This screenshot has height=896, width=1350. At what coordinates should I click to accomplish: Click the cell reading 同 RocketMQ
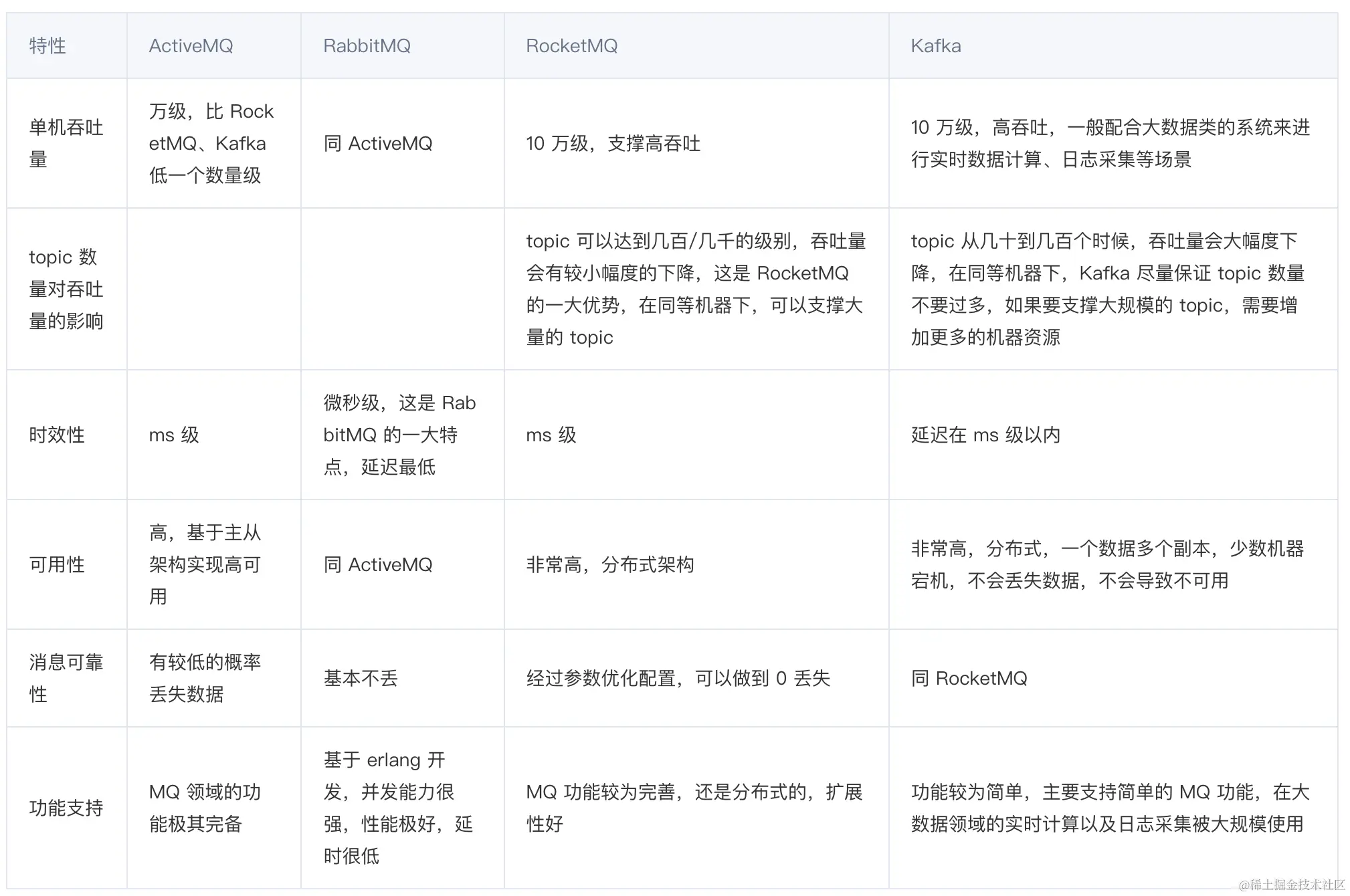click(969, 678)
